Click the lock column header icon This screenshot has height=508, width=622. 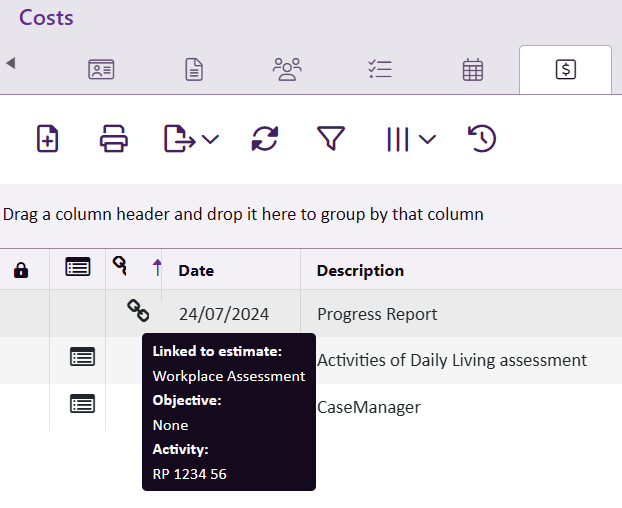click(21, 270)
